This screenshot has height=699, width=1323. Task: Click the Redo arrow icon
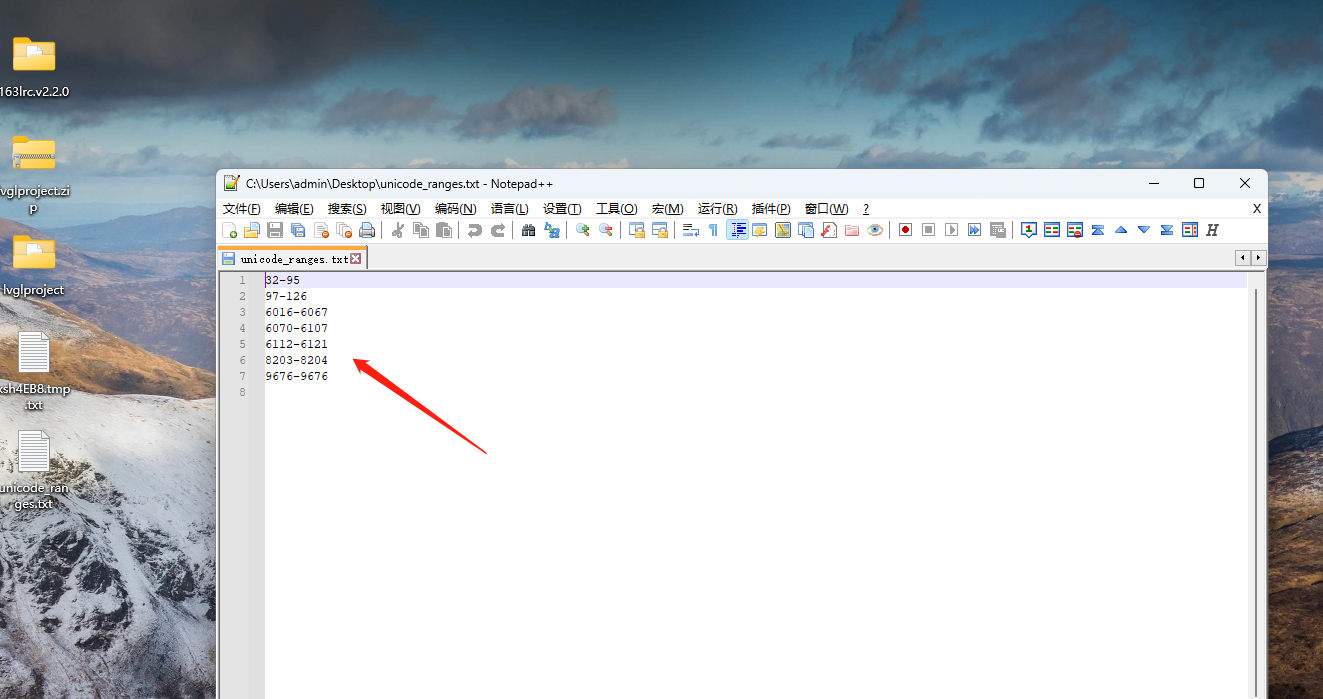click(x=498, y=230)
